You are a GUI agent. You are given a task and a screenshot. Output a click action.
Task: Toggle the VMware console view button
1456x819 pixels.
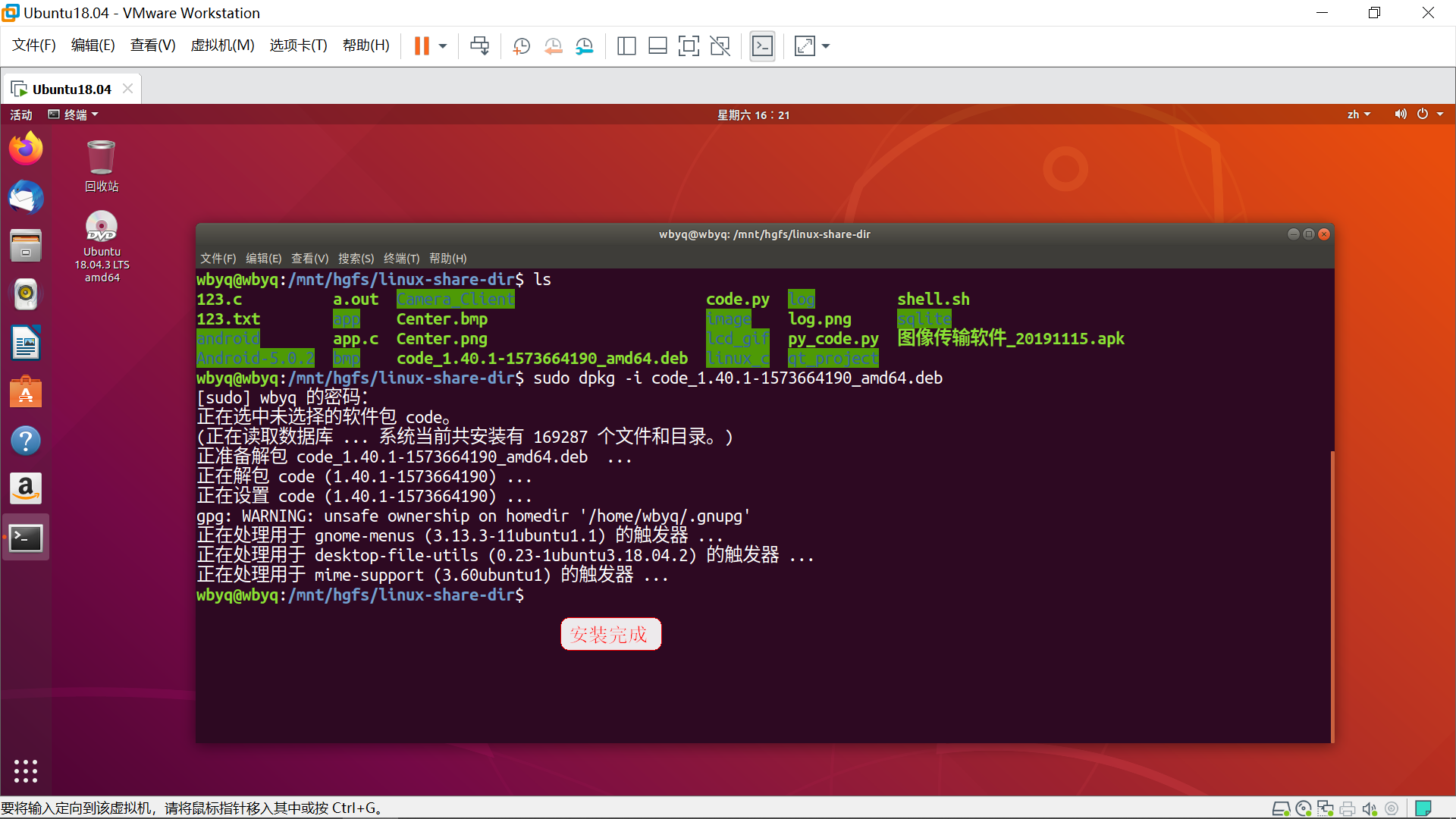click(762, 46)
